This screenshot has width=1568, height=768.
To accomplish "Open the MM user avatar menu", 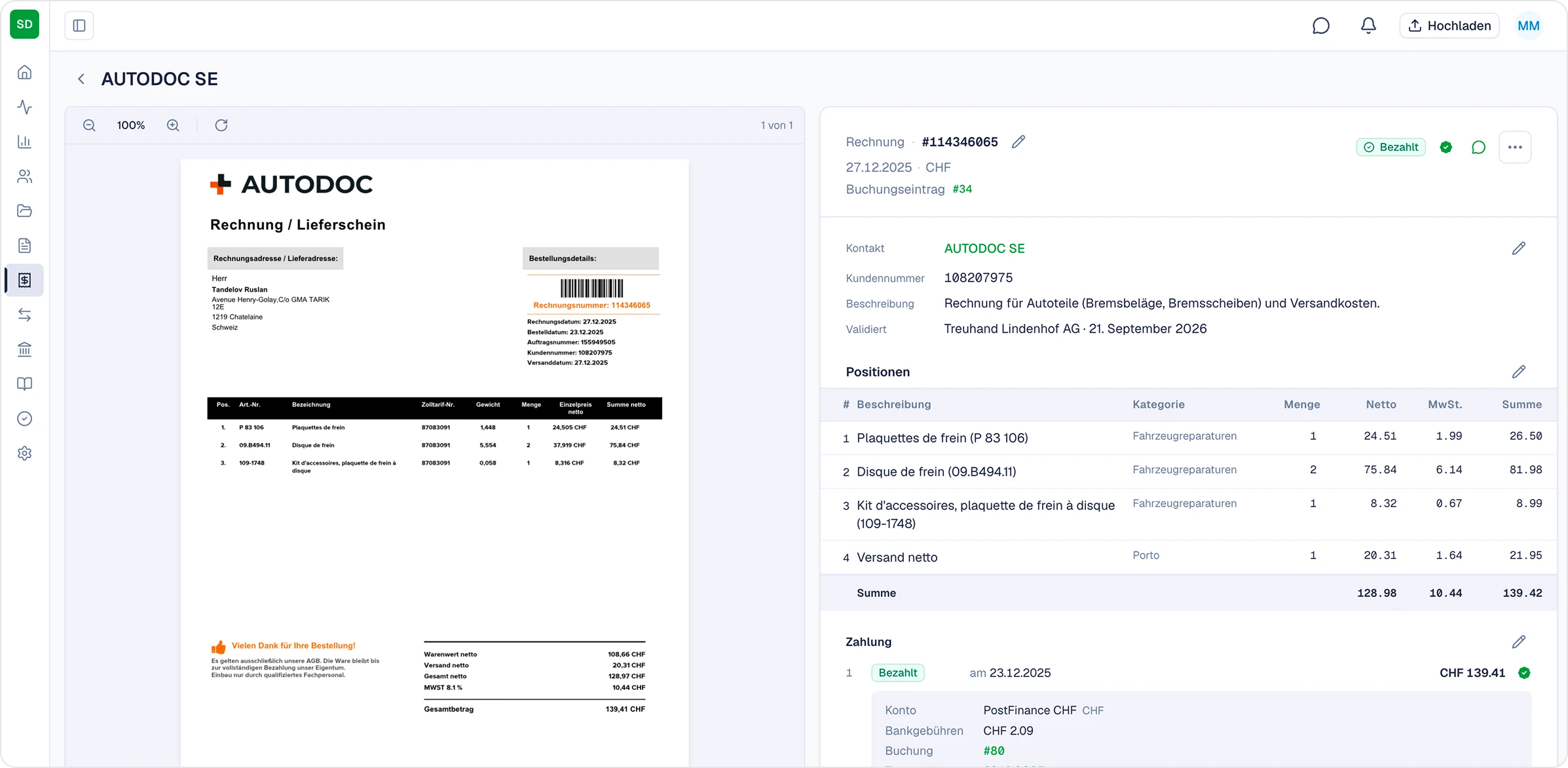I will pos(1529,26).
